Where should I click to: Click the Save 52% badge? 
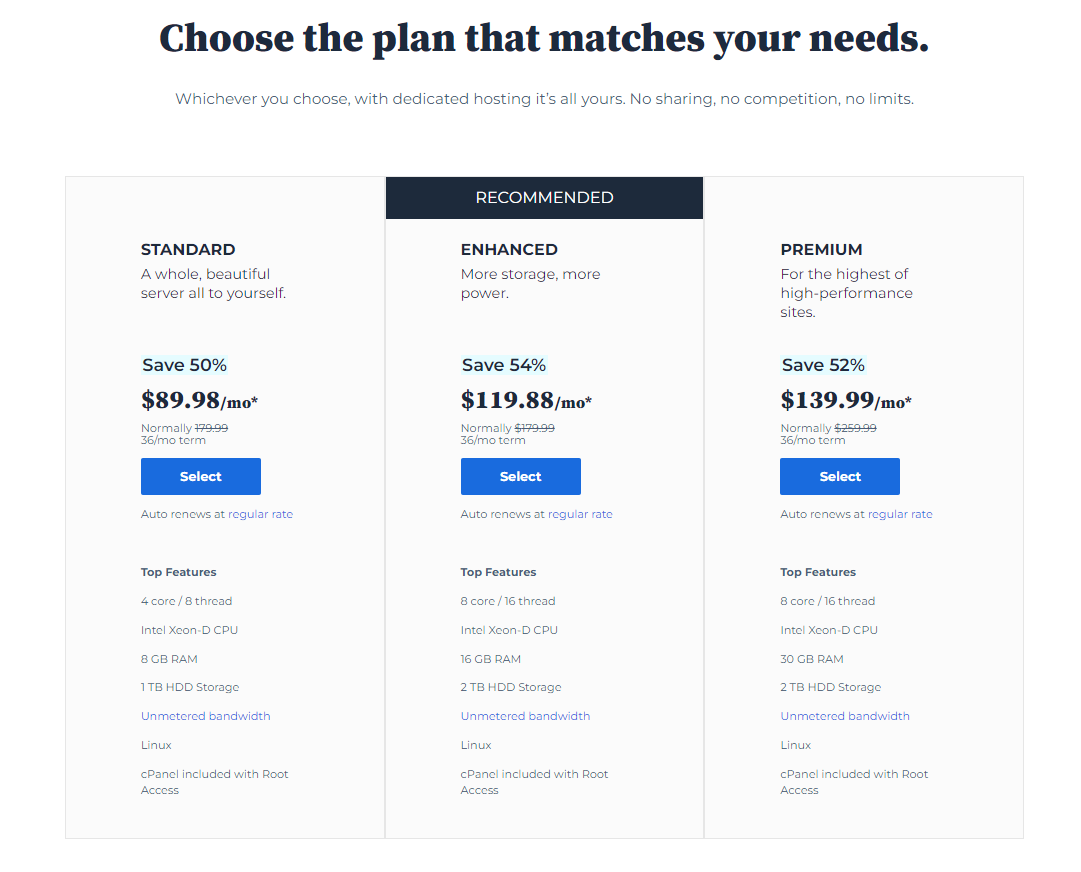823,365
